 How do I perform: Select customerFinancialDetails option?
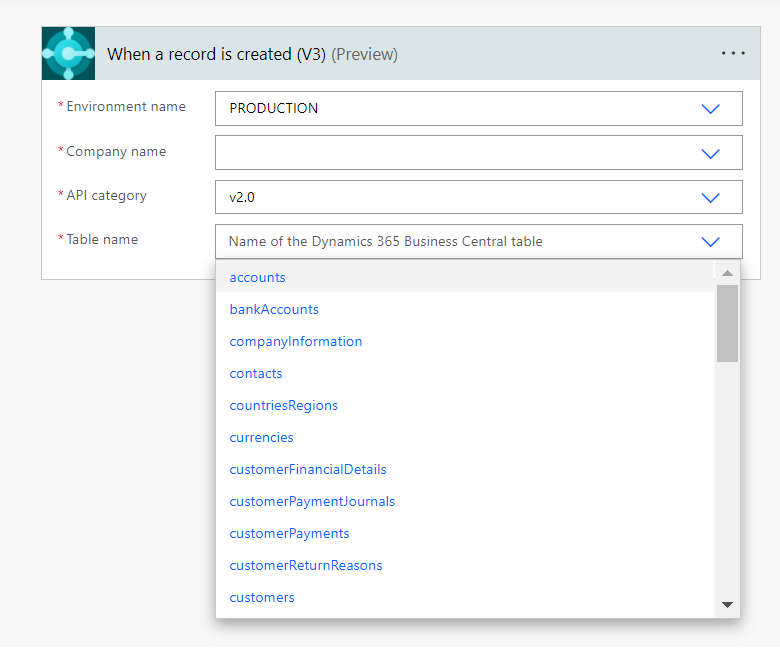pyautogui.click(x=308, y=469)
